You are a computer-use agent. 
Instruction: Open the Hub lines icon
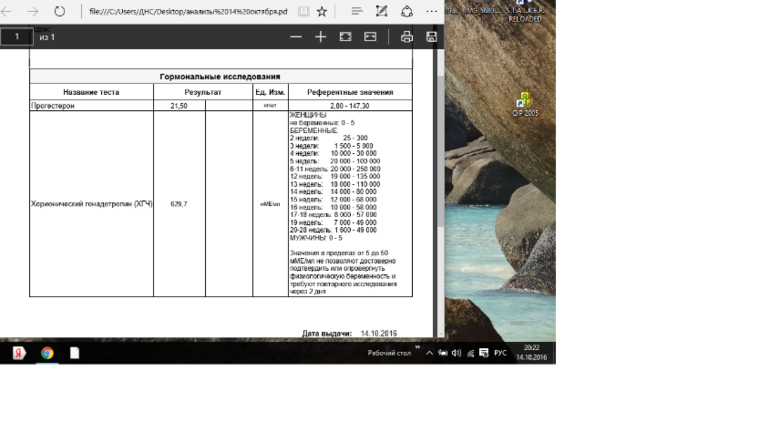(357, 11)
